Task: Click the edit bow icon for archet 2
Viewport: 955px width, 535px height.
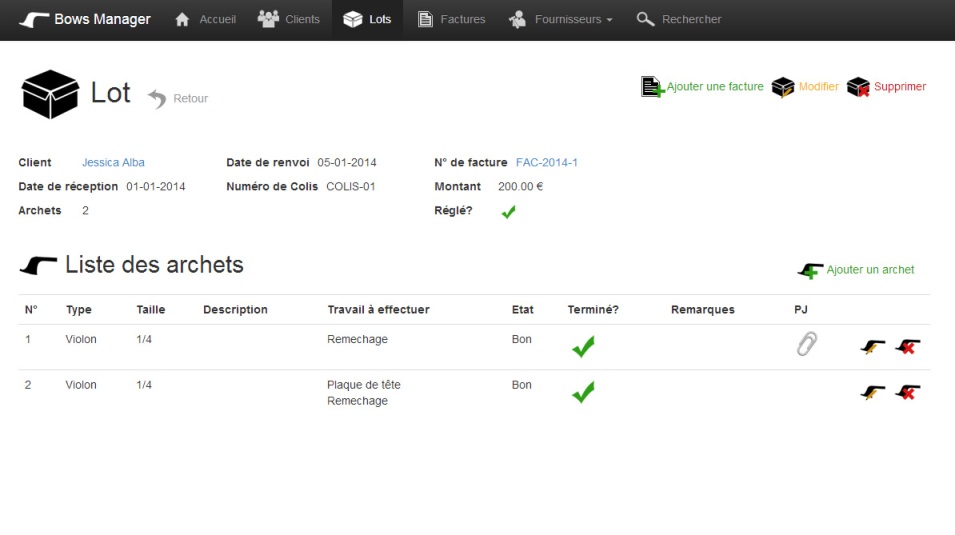Action: click(873, 392)
